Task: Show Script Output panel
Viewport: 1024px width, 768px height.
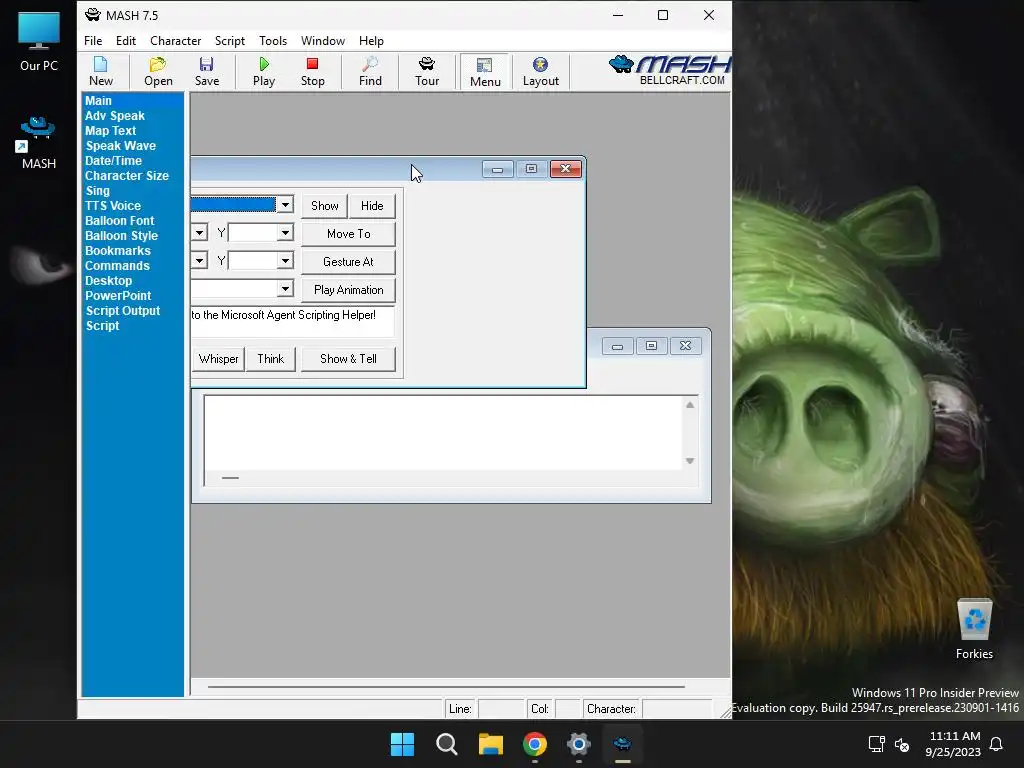Action: click(x=123, y=311)
